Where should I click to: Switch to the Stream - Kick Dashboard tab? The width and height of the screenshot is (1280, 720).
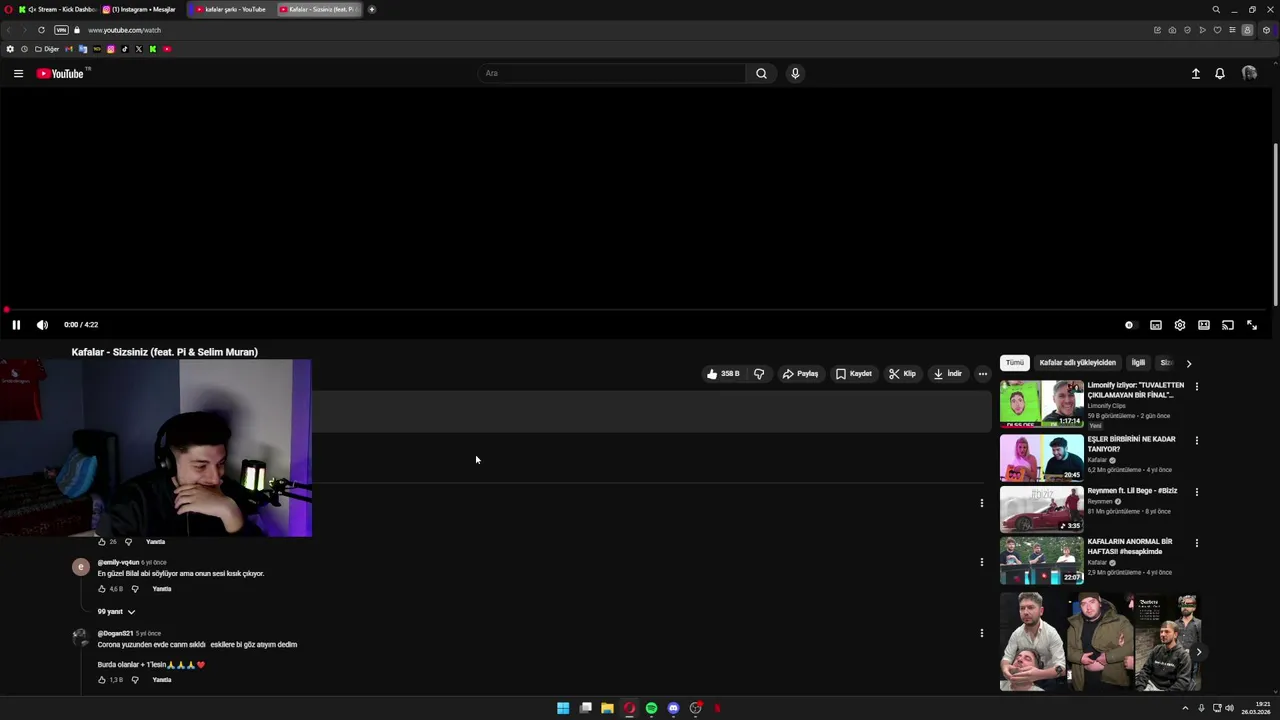point(56,9)
